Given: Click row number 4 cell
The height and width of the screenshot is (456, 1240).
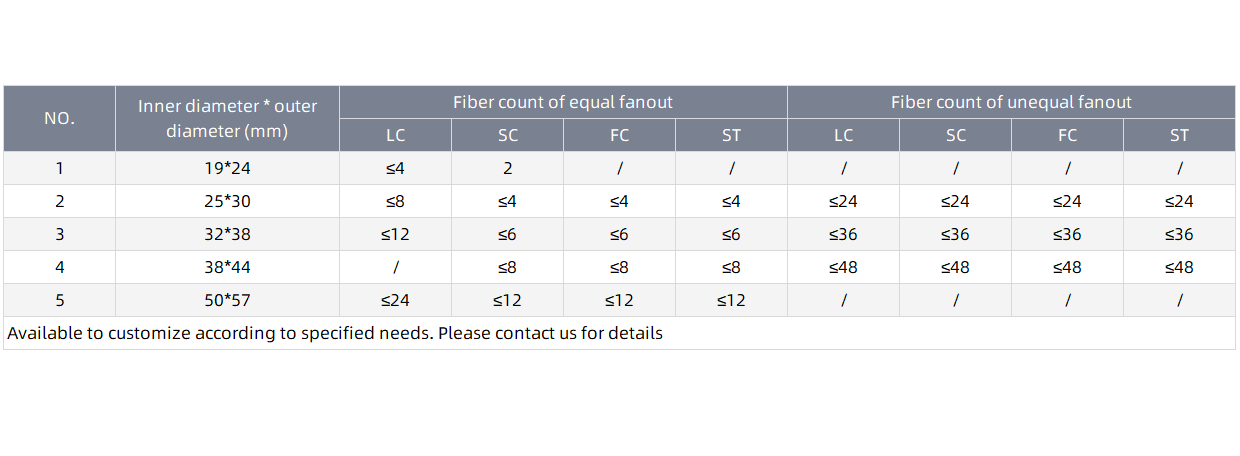Looking at the screenshot, I should click(60, 267).
